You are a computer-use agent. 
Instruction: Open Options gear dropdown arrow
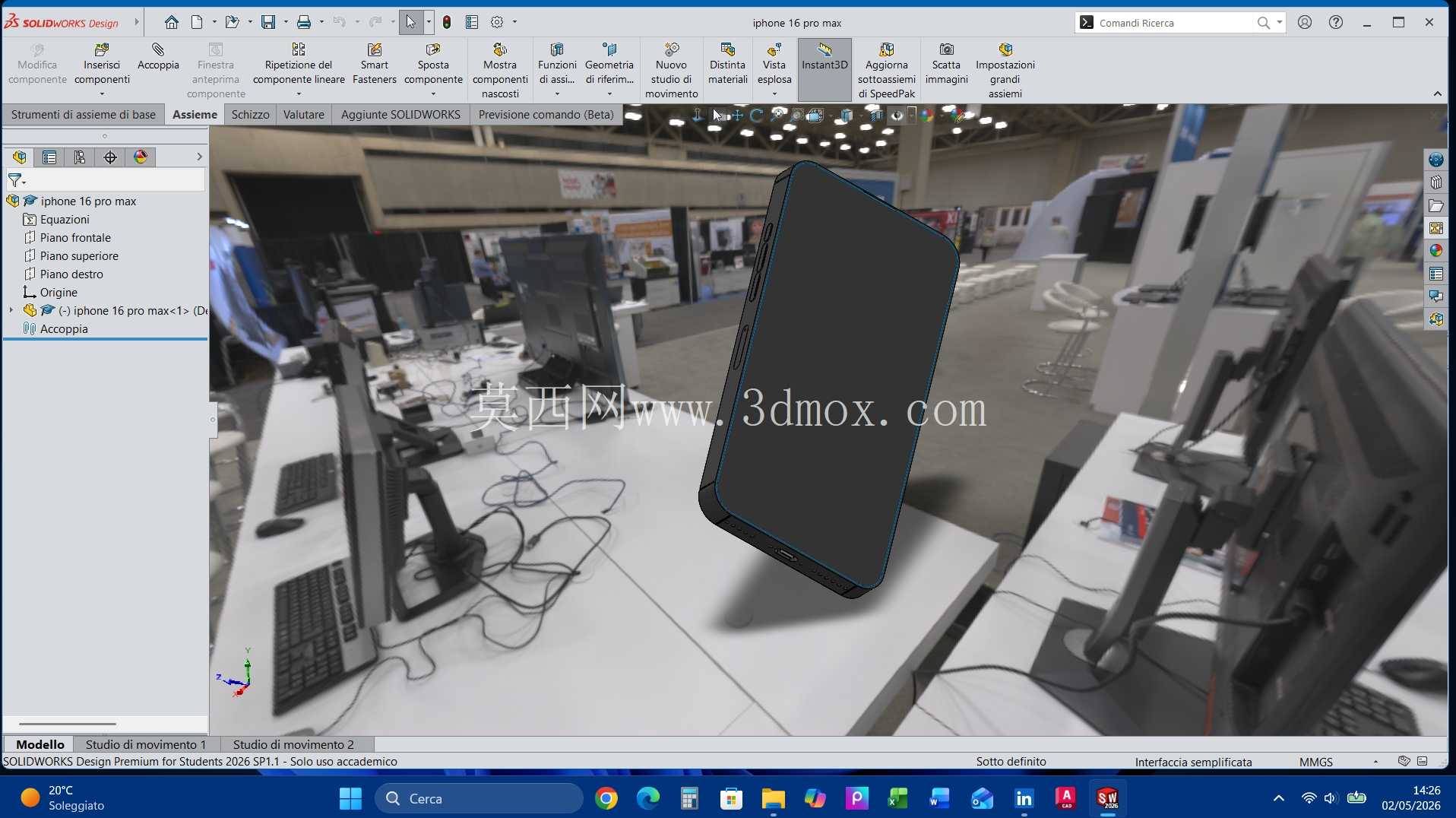[x=514, y=22]
